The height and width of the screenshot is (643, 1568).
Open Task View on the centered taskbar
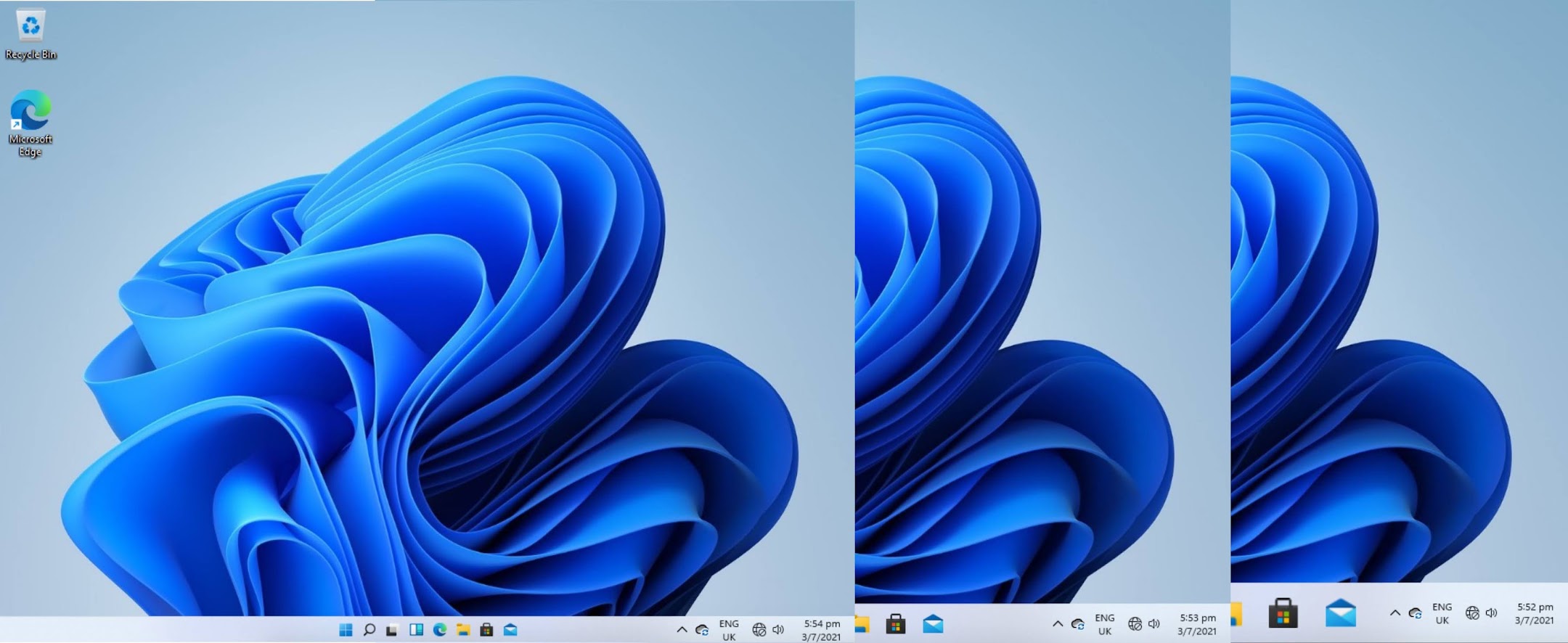[392, 629]
